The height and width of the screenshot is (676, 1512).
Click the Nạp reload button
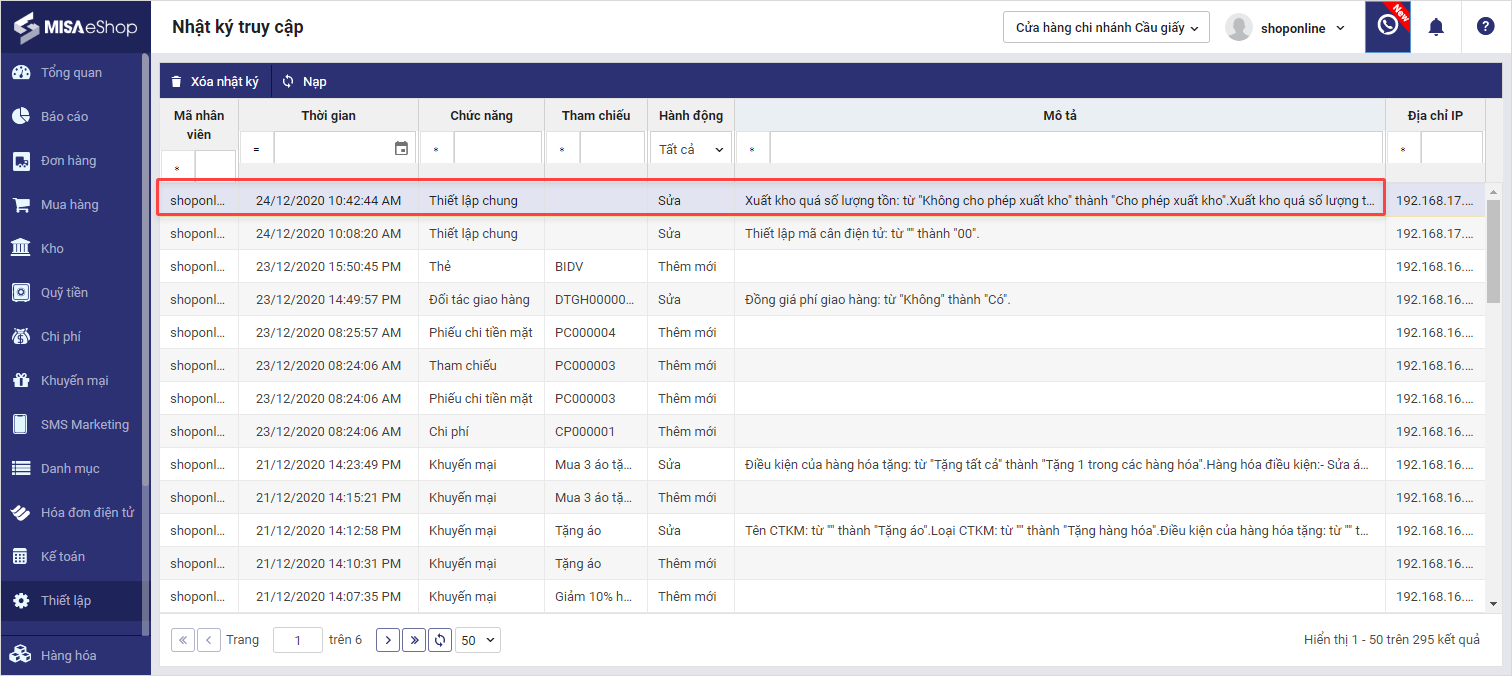coord(305,82)
